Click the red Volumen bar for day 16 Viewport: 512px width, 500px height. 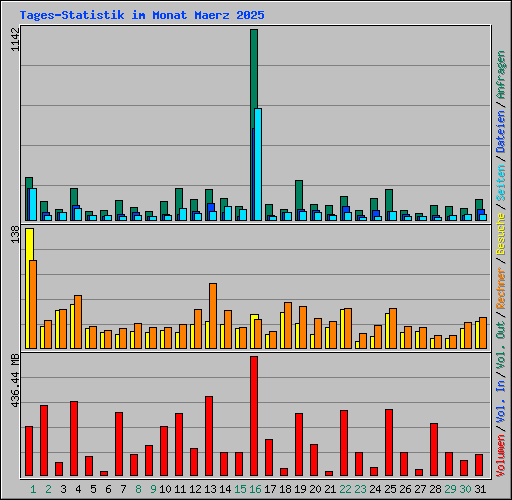point(254,416)
